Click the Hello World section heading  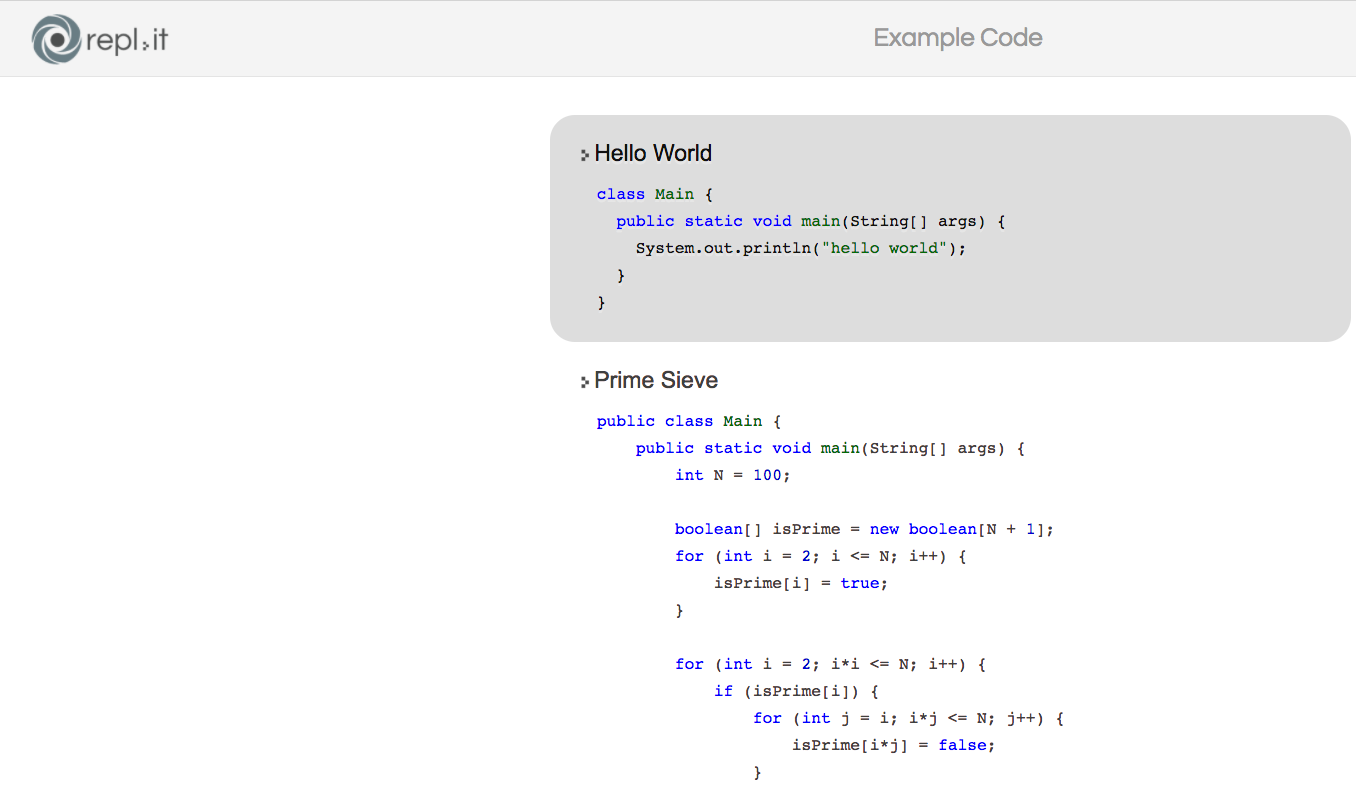[x=653, y=153]
